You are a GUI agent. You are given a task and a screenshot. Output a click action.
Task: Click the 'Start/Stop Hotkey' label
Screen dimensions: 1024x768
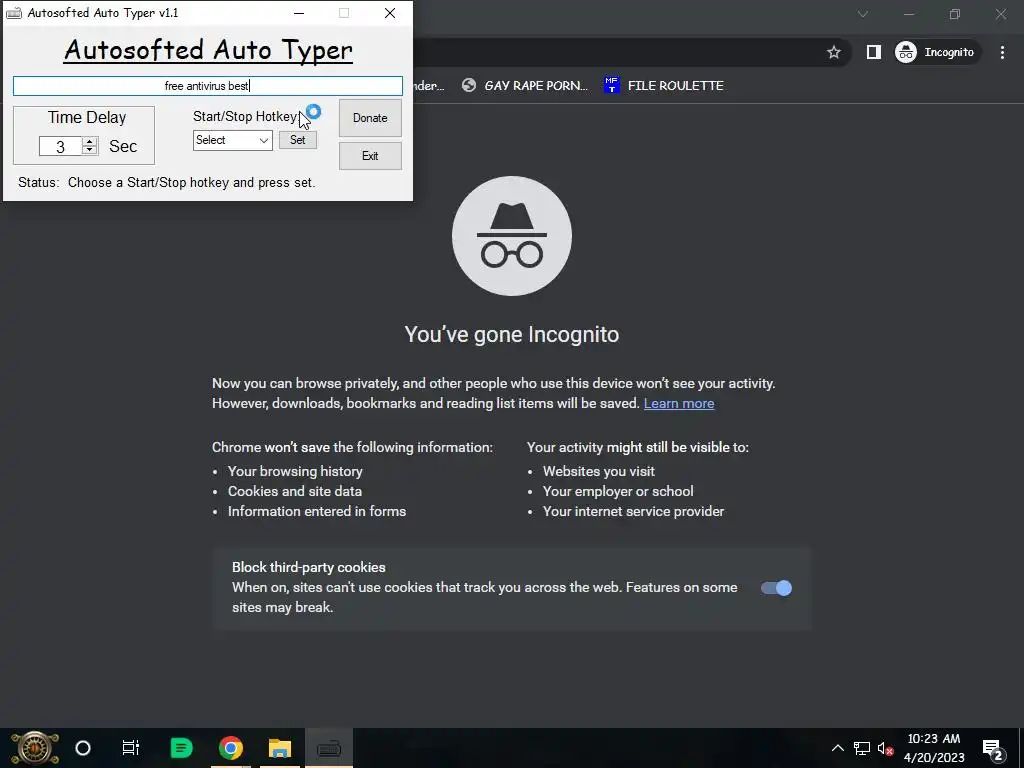pos(245,116)
